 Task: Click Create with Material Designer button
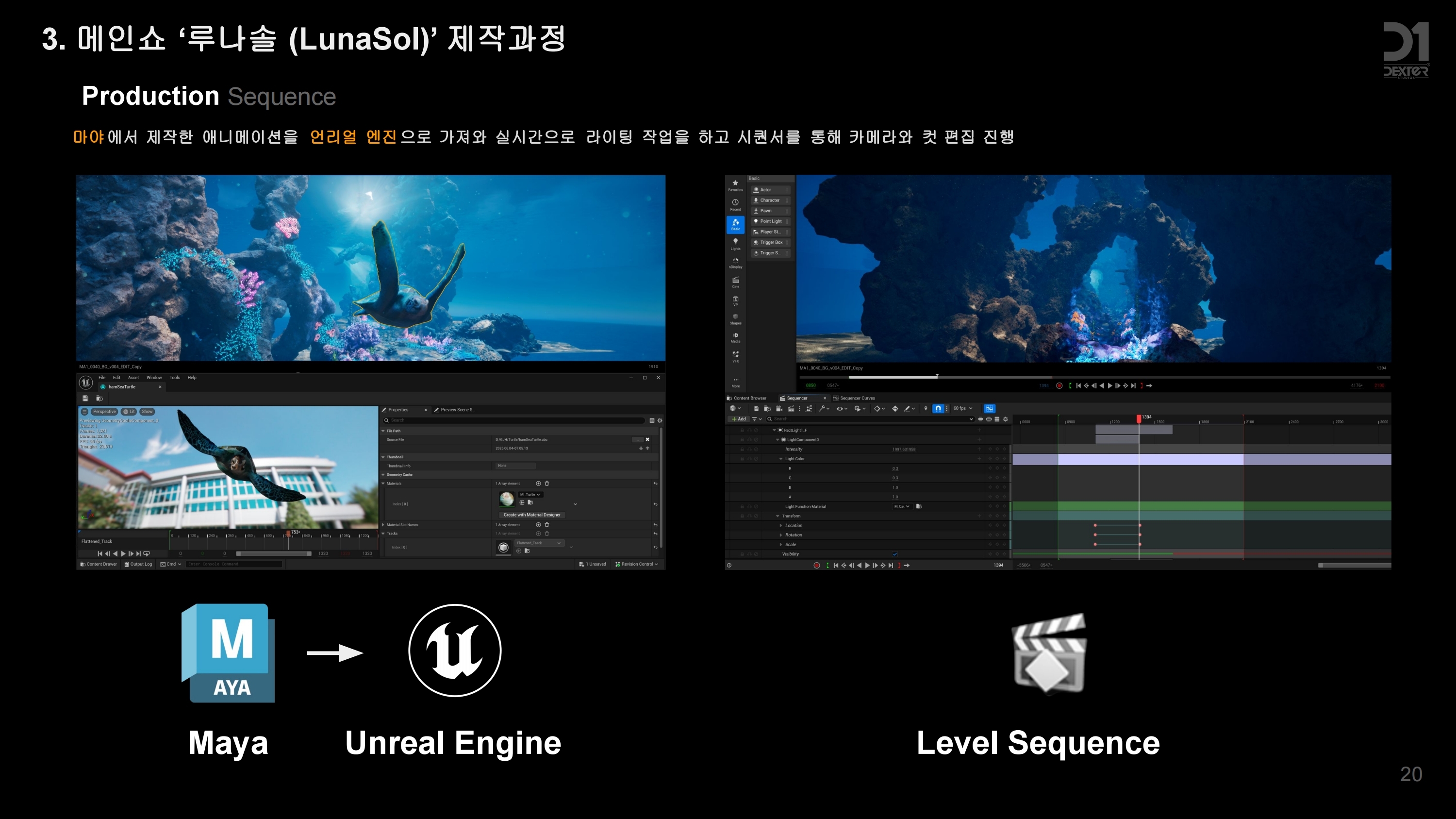tap(532, 515)
